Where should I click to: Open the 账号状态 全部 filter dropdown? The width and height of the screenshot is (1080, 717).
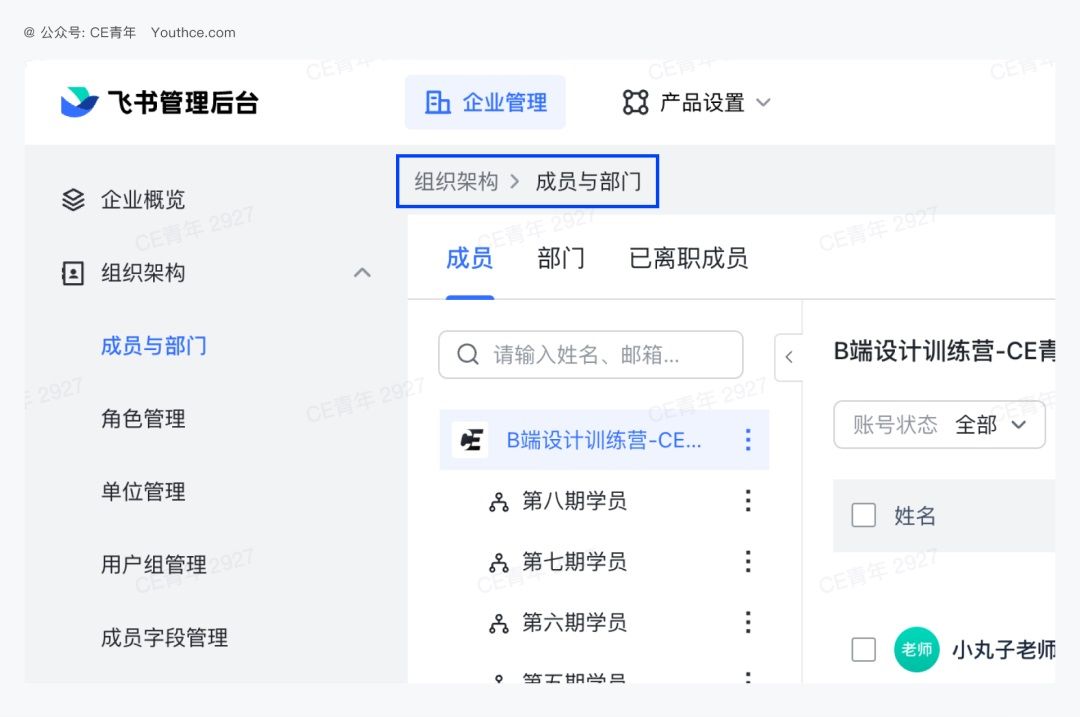tap(939, 425)
